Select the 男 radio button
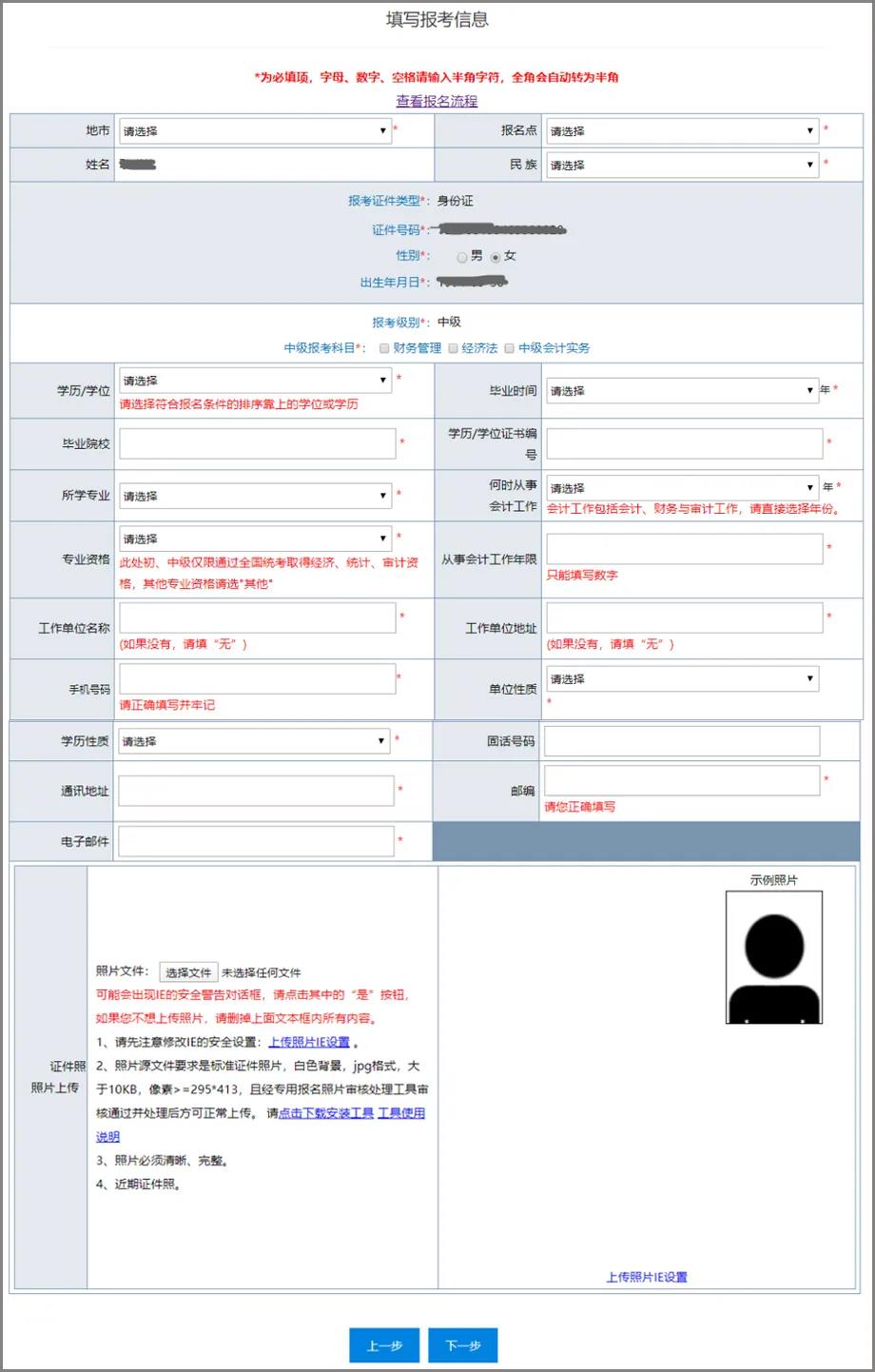Image resolution: width=875 pixels, height=1372 pixels. [462, 257]
